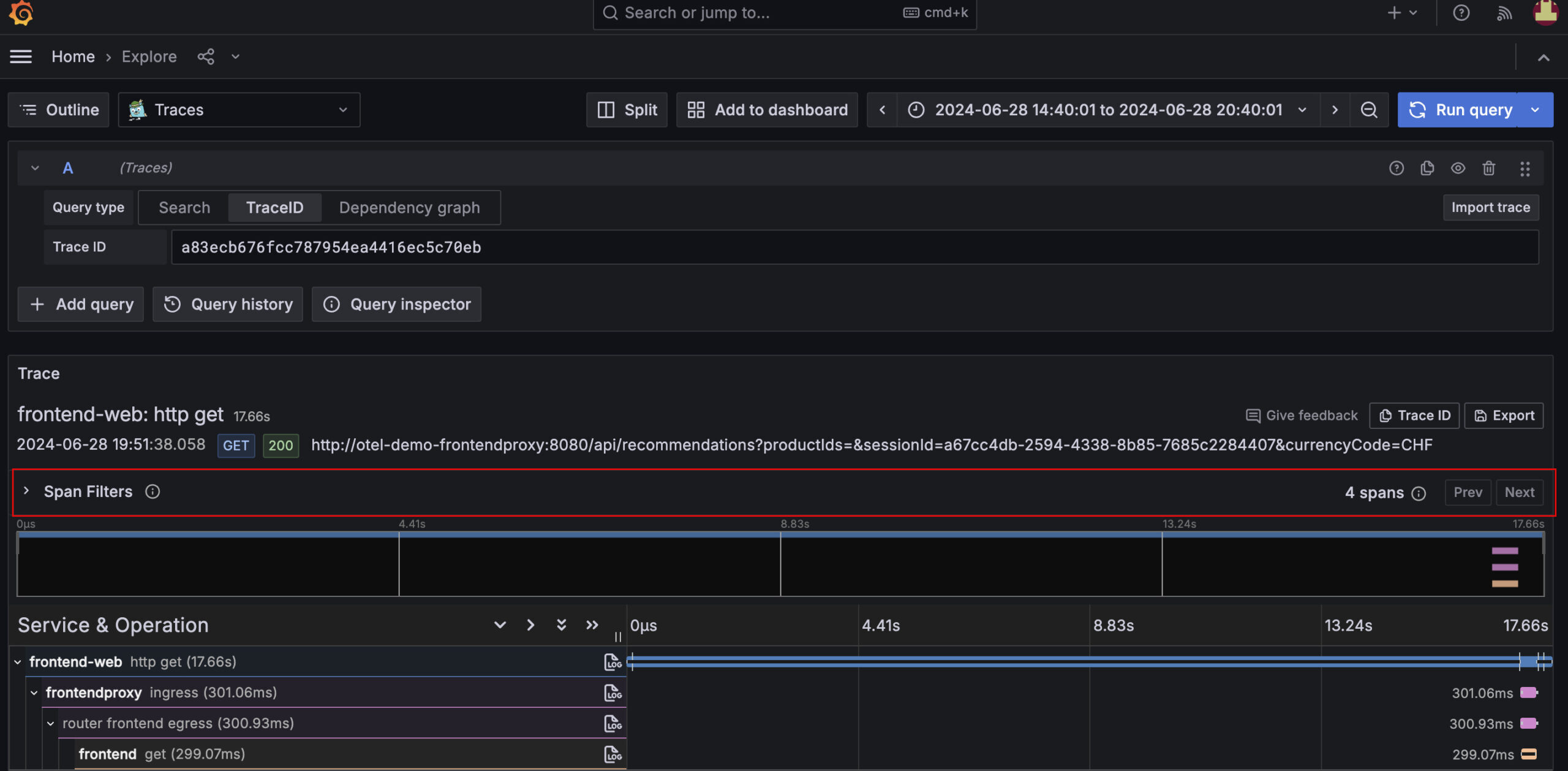This screenshot has width=1568, height=771.
Task: Open the news feed RSS icon
Action: [1504, 12]
